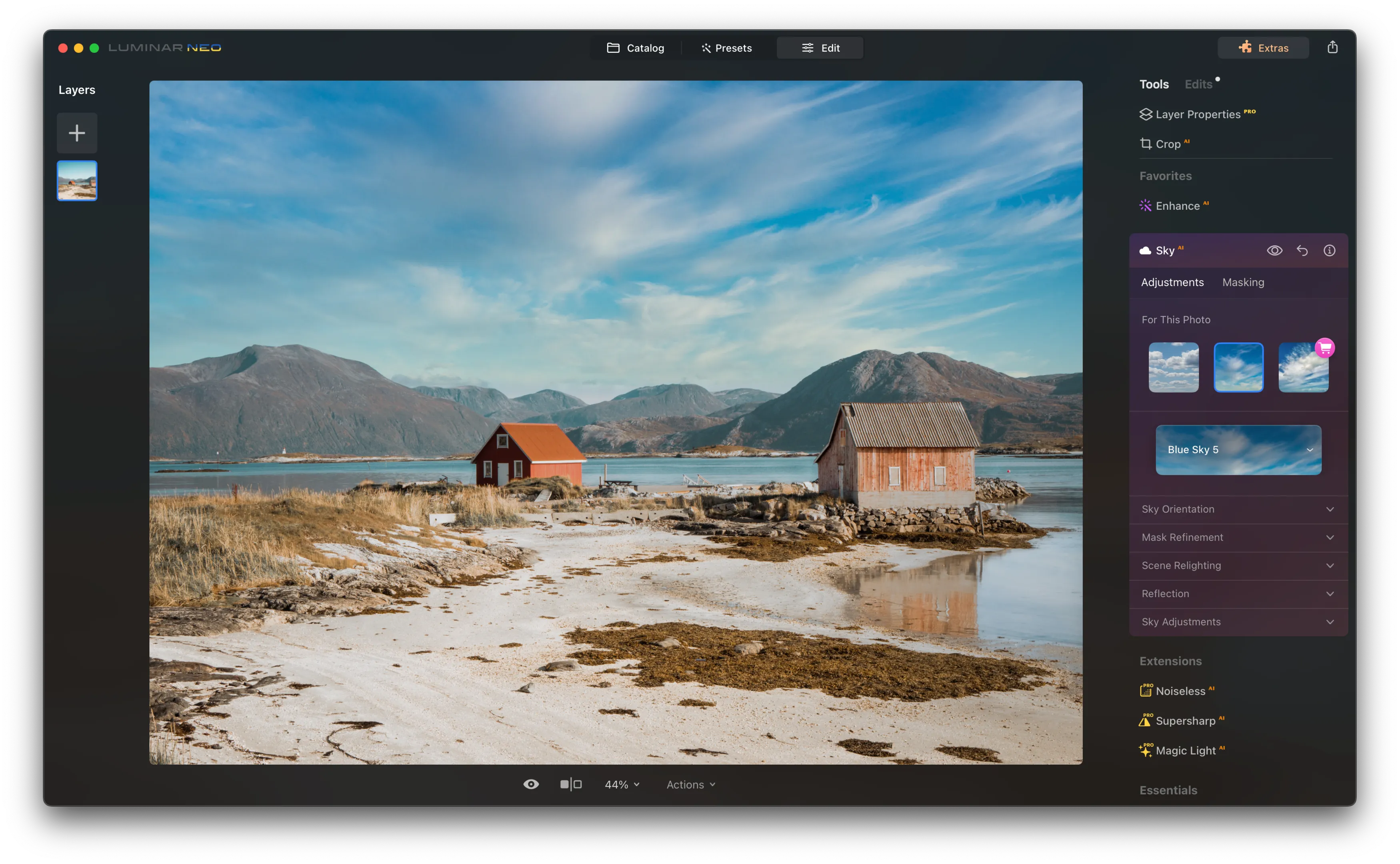
Task: Click the Extras button
Action: (x=1263, y=48)
